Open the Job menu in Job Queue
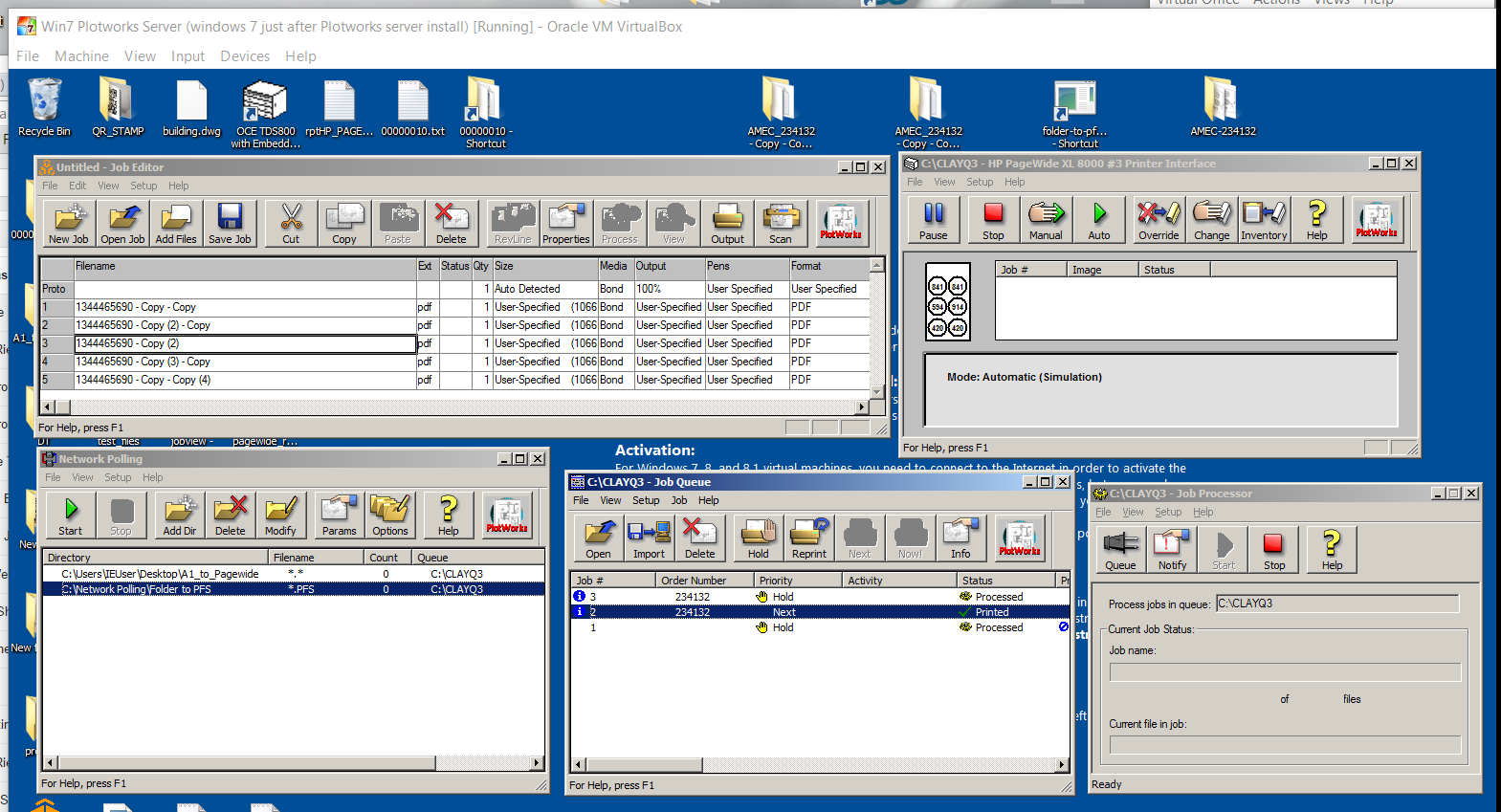 pyautogui.click(x=679, y=500)
